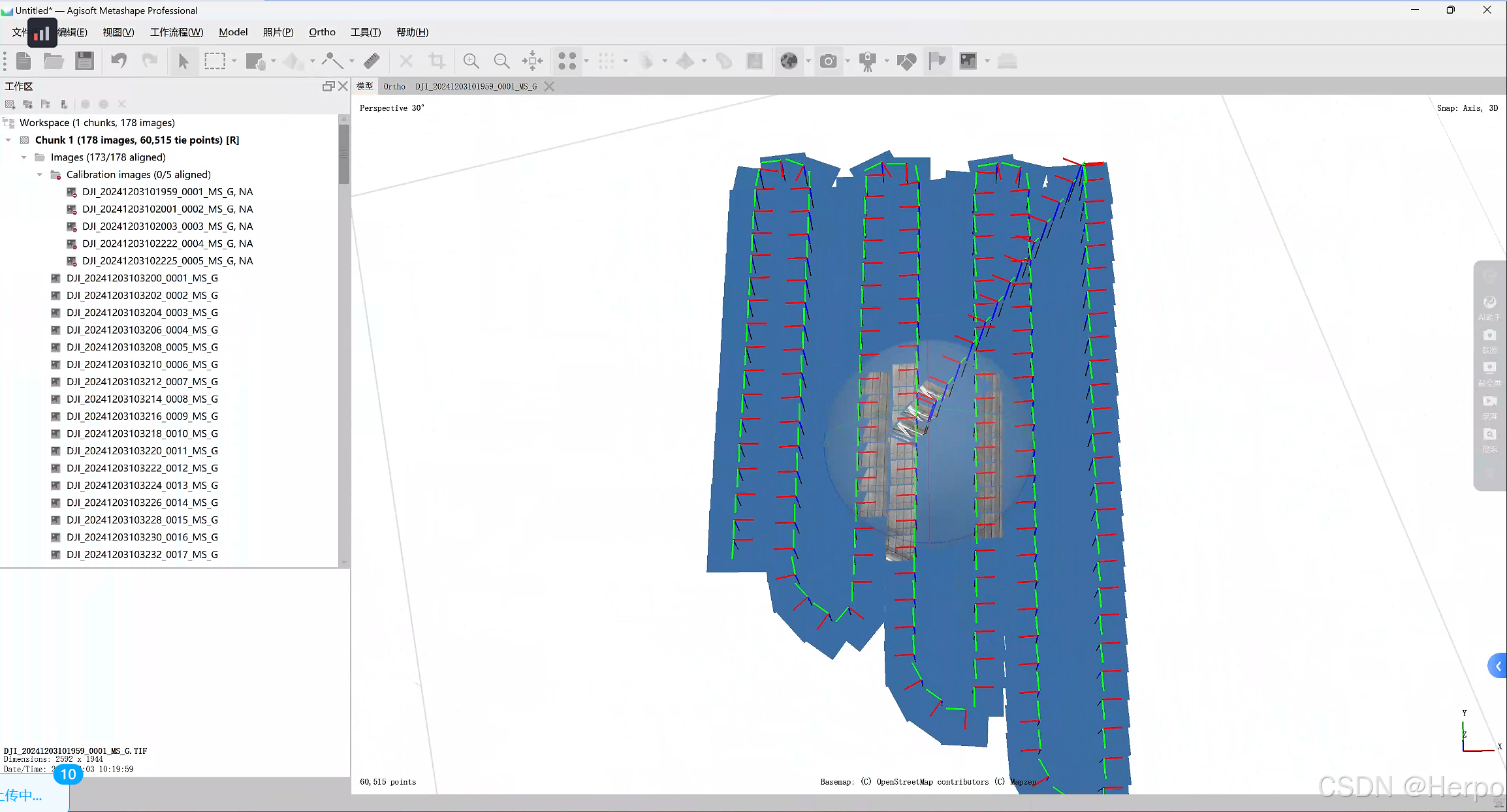Select image DJI_20241203103210_0006_MS_G in workspace
The width and height of the screenshot is (1507, 812).
(142, 364)
